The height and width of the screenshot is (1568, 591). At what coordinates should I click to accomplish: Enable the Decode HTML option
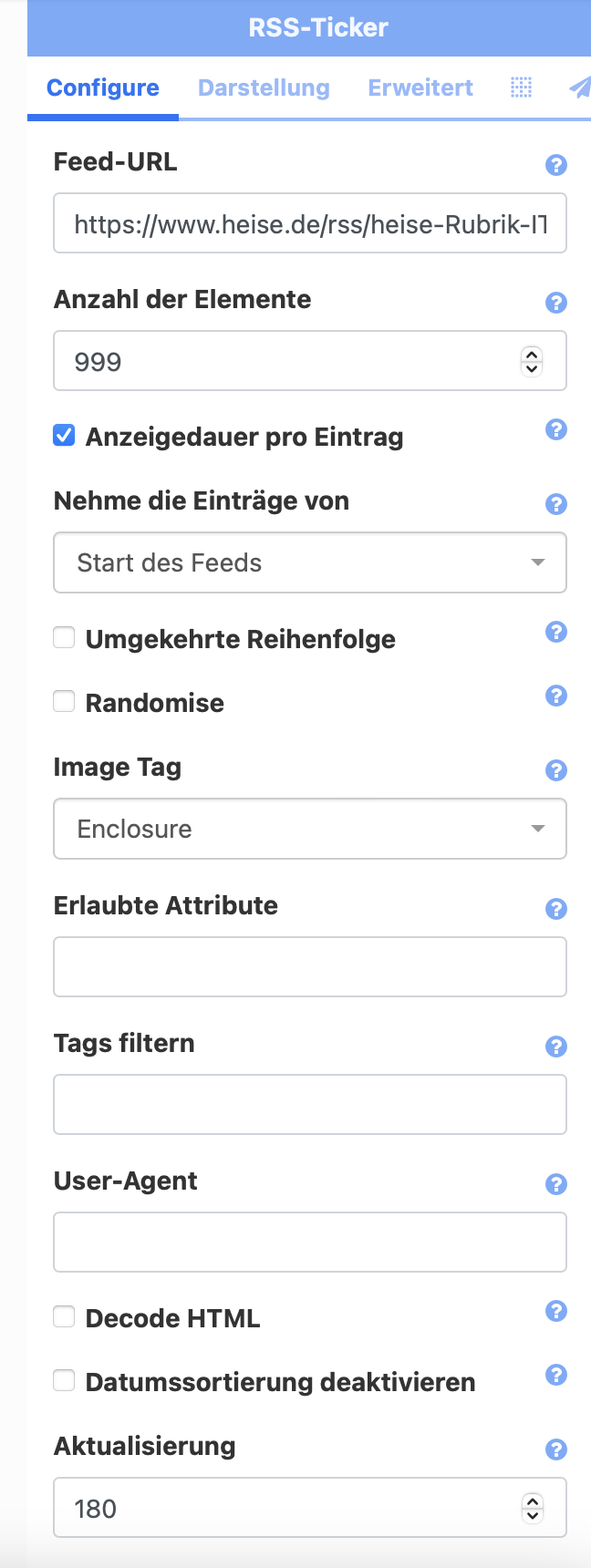(x=64, y=1317)
